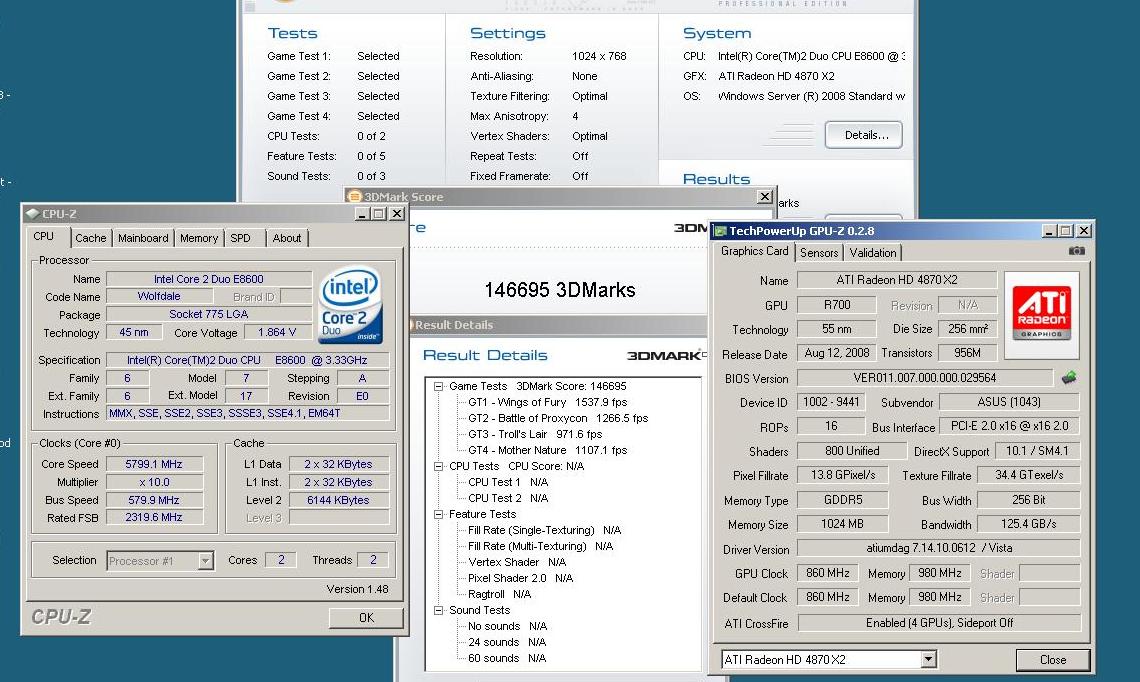The width and height of the screenshot is (1140, 682).
Task: Select GT2 - Battle of Proxycon result row
Action: click(x=558, y=418)
